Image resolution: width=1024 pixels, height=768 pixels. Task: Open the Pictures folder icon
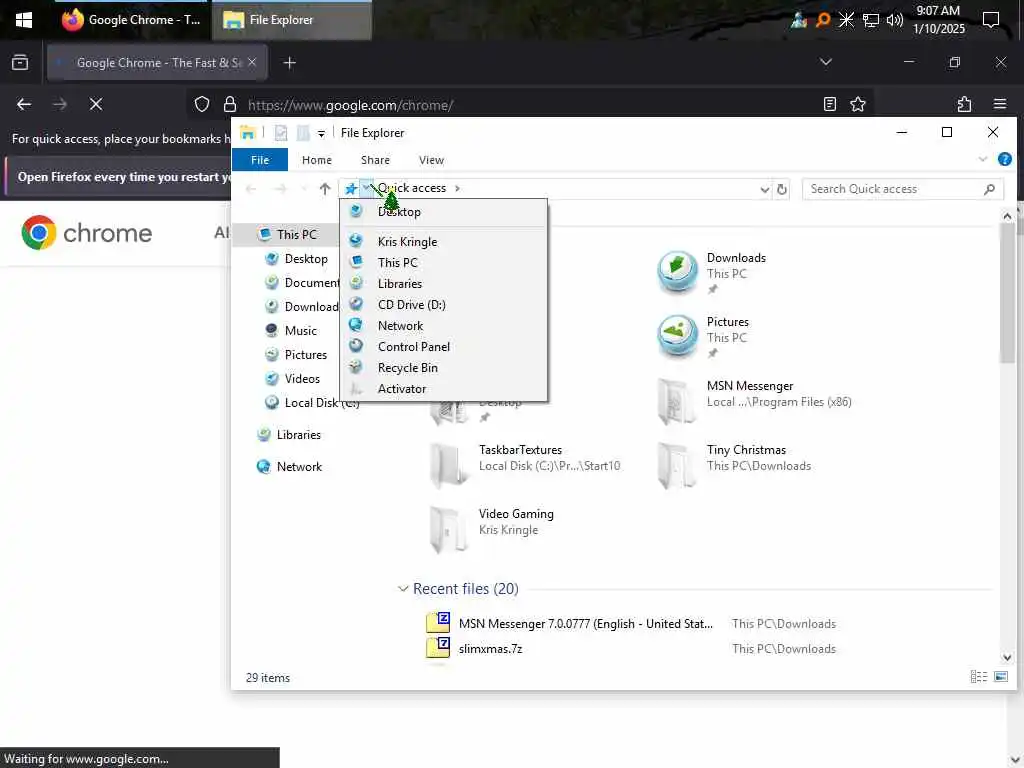click(677, 336)
